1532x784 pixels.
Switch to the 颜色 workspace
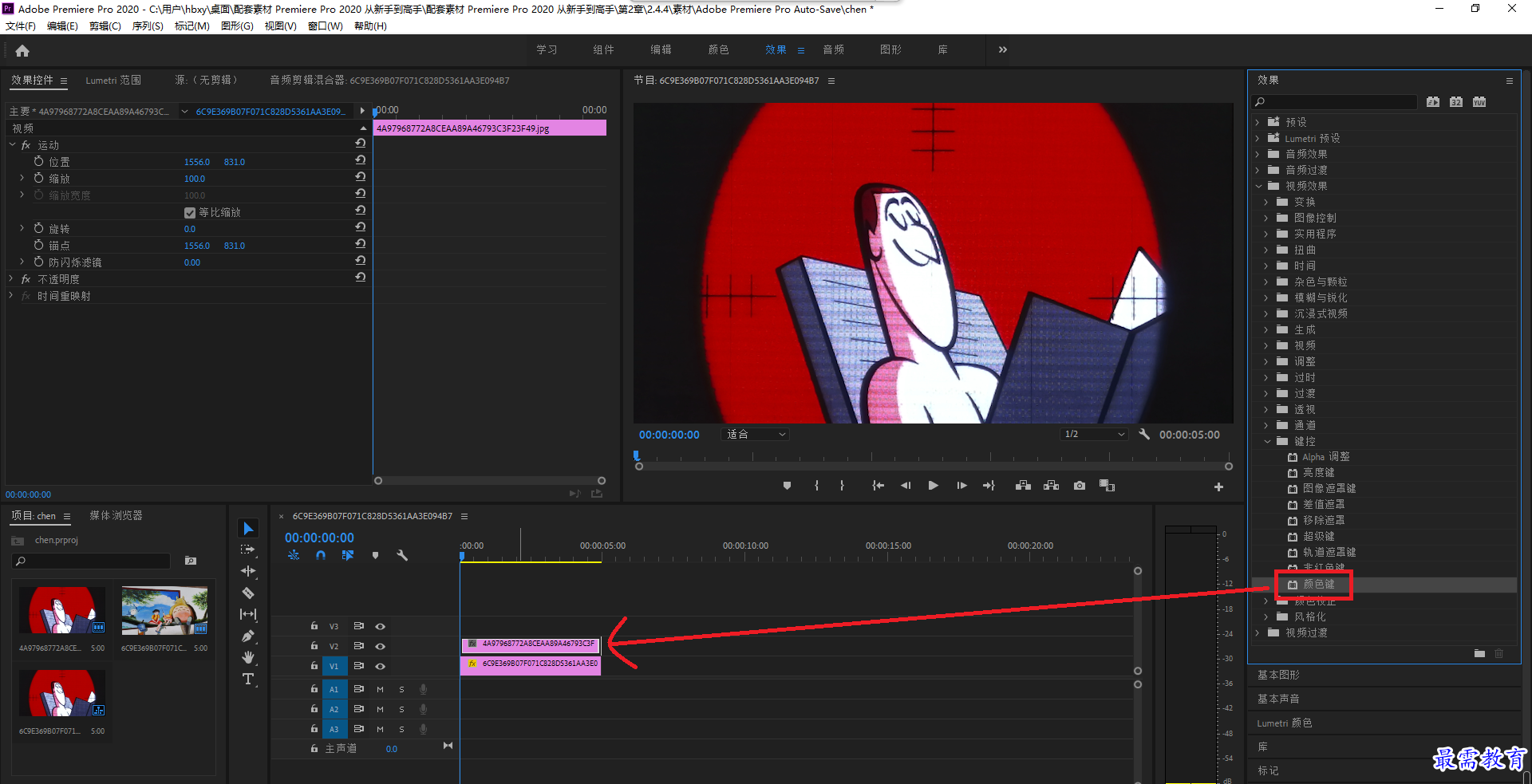718,49
